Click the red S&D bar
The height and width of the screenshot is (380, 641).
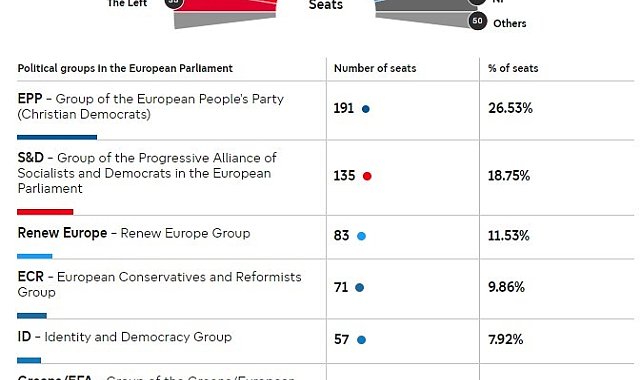pyautogui.click(x=45, y=212)
